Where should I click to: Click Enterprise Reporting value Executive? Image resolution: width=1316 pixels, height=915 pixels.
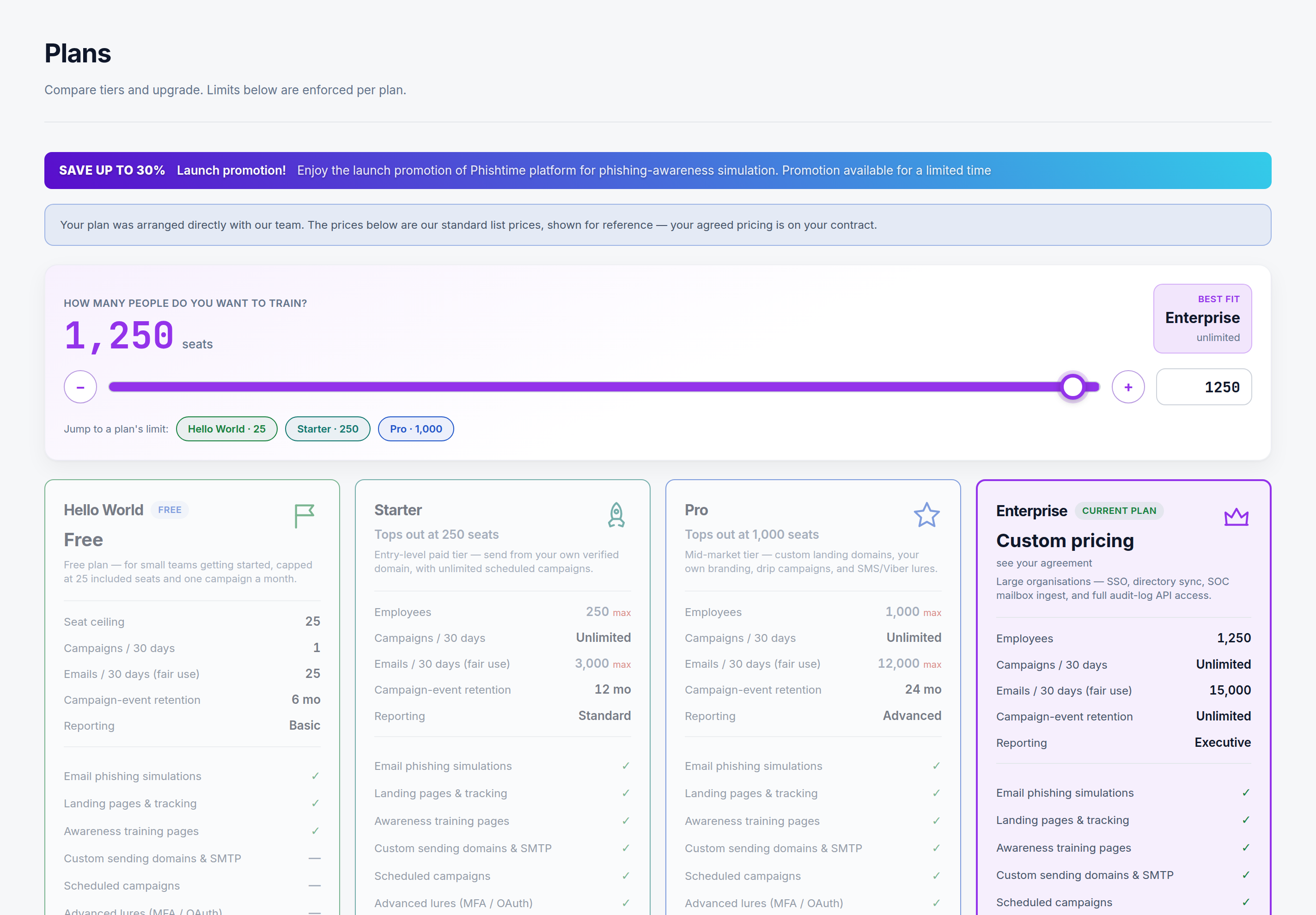point(1223,743)
